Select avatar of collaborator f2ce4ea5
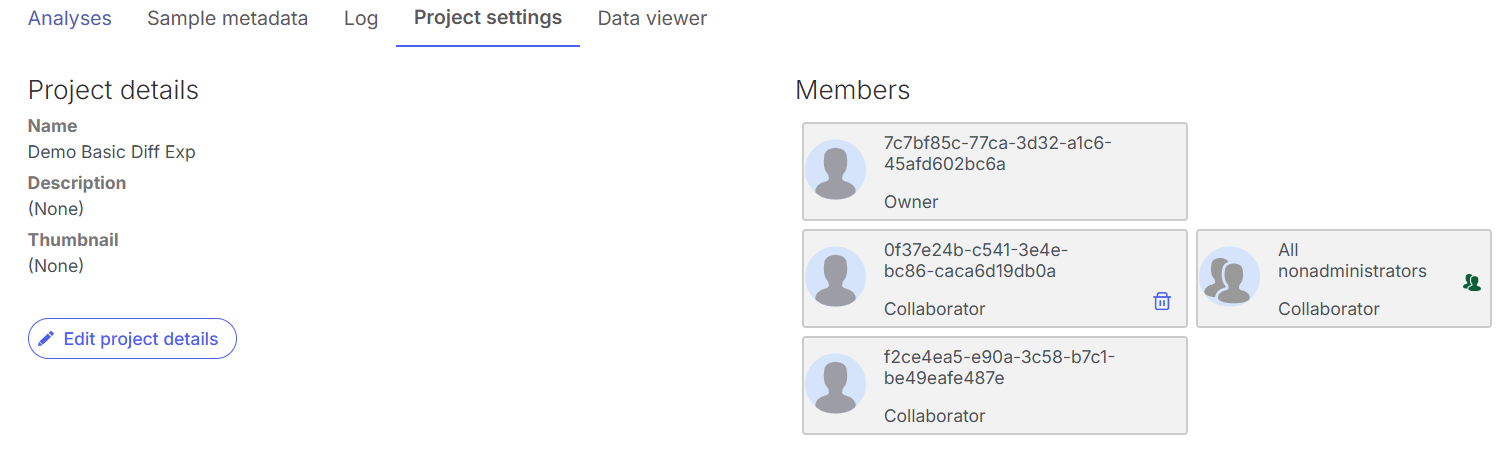This screenshot has width=1509, height=449. [836, 384]
